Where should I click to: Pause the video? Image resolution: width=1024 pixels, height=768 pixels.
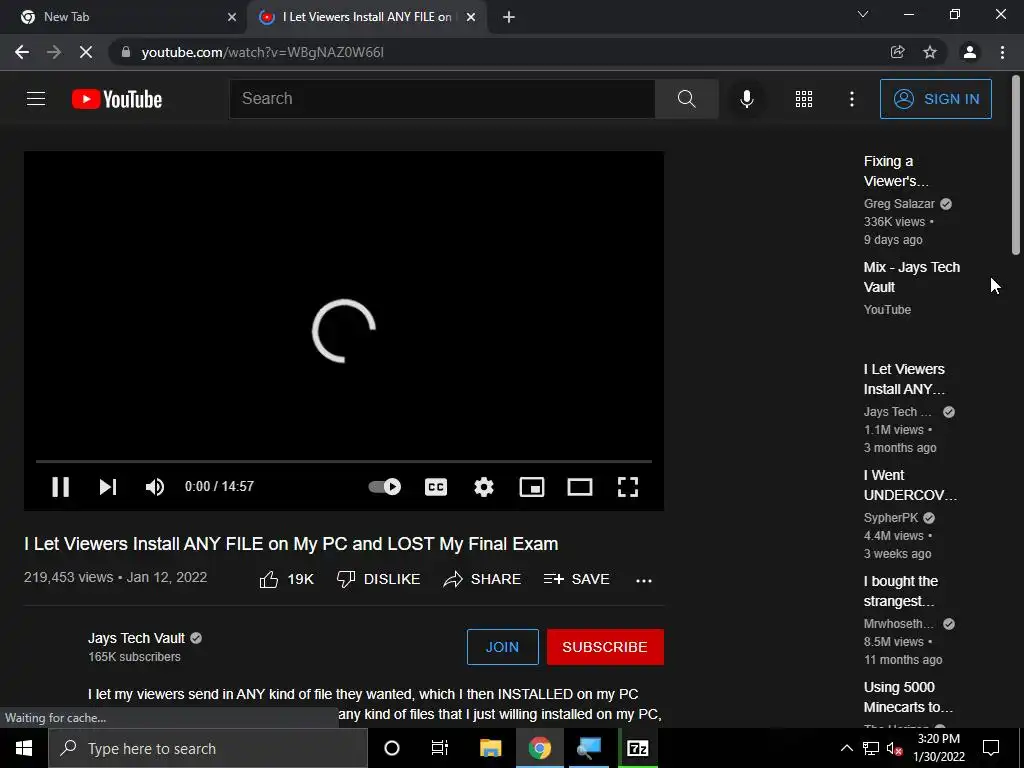[61, 487]
